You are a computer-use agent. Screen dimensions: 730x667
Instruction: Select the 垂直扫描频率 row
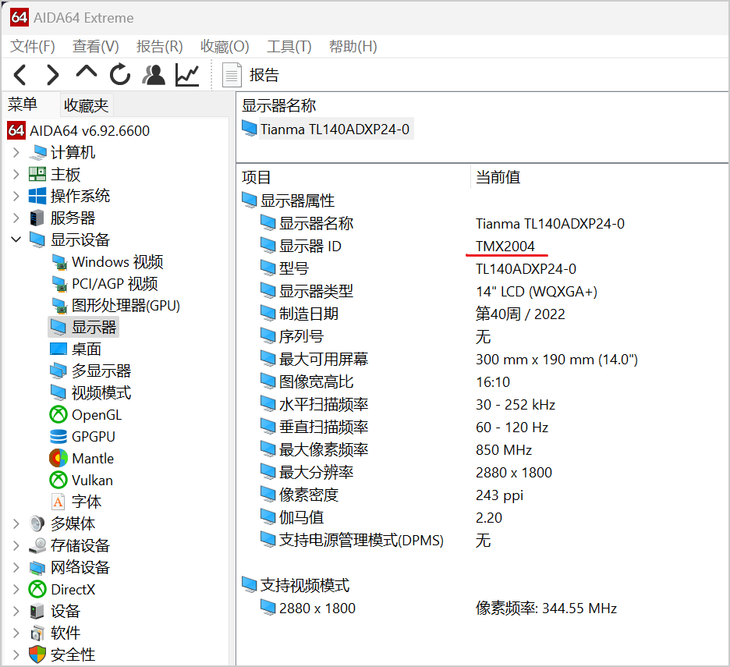coord(482,427)
